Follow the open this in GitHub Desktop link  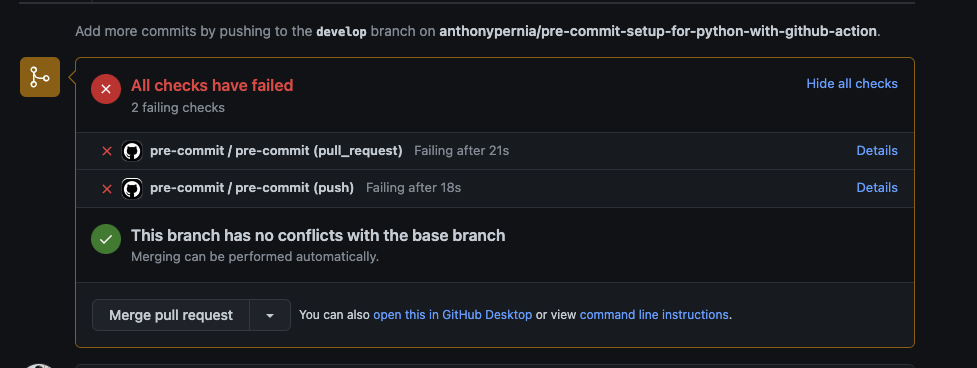(452, 315)
